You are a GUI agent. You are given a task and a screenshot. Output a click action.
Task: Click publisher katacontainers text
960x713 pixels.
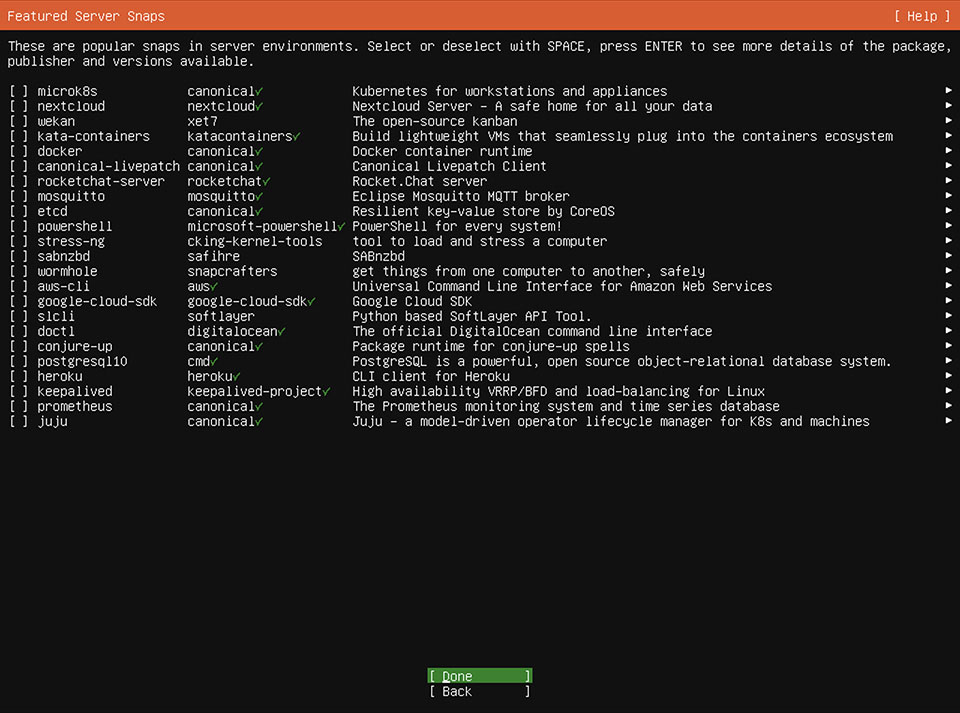(x=239, y=136)
